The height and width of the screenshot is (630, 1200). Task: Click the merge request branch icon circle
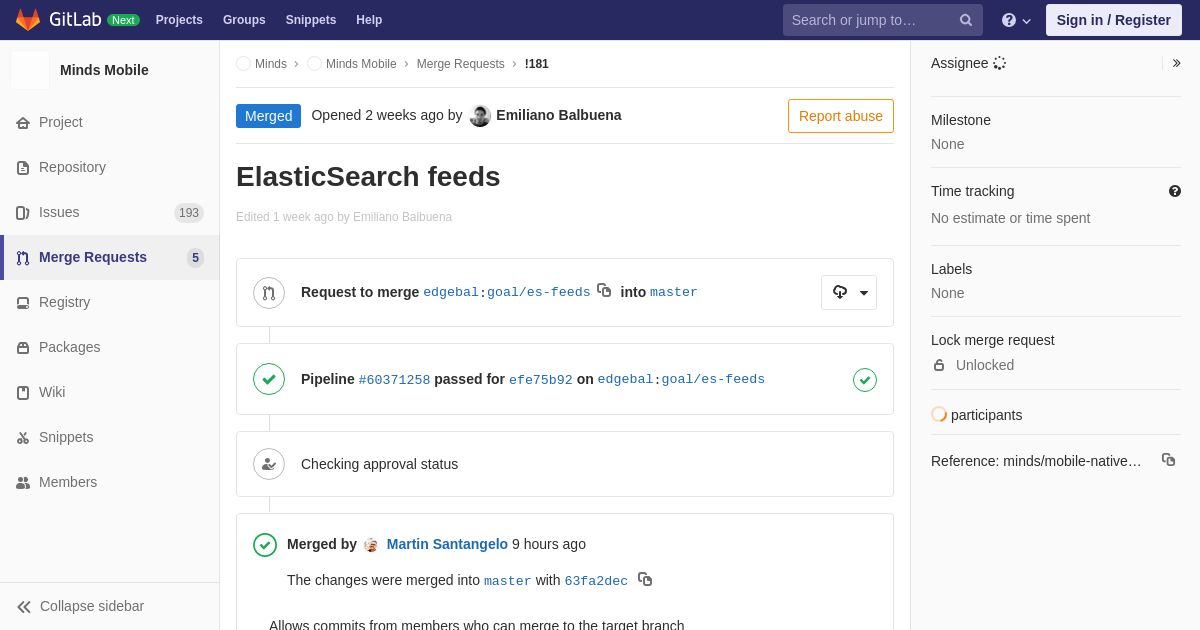coord(269,293)
